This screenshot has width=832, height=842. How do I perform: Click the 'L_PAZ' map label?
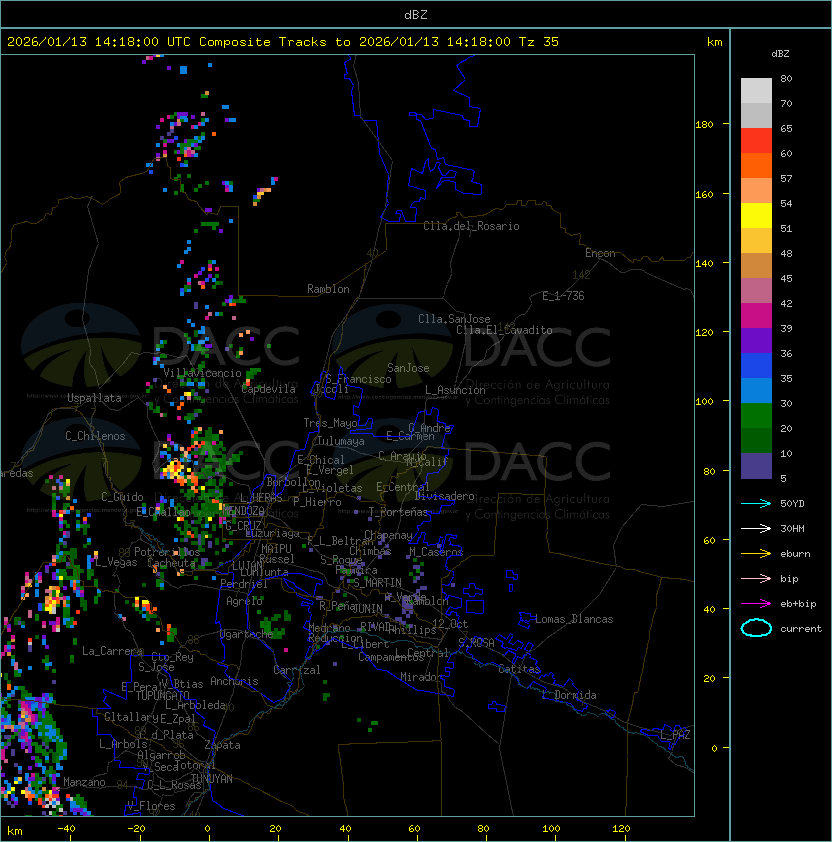pos(675,735)
